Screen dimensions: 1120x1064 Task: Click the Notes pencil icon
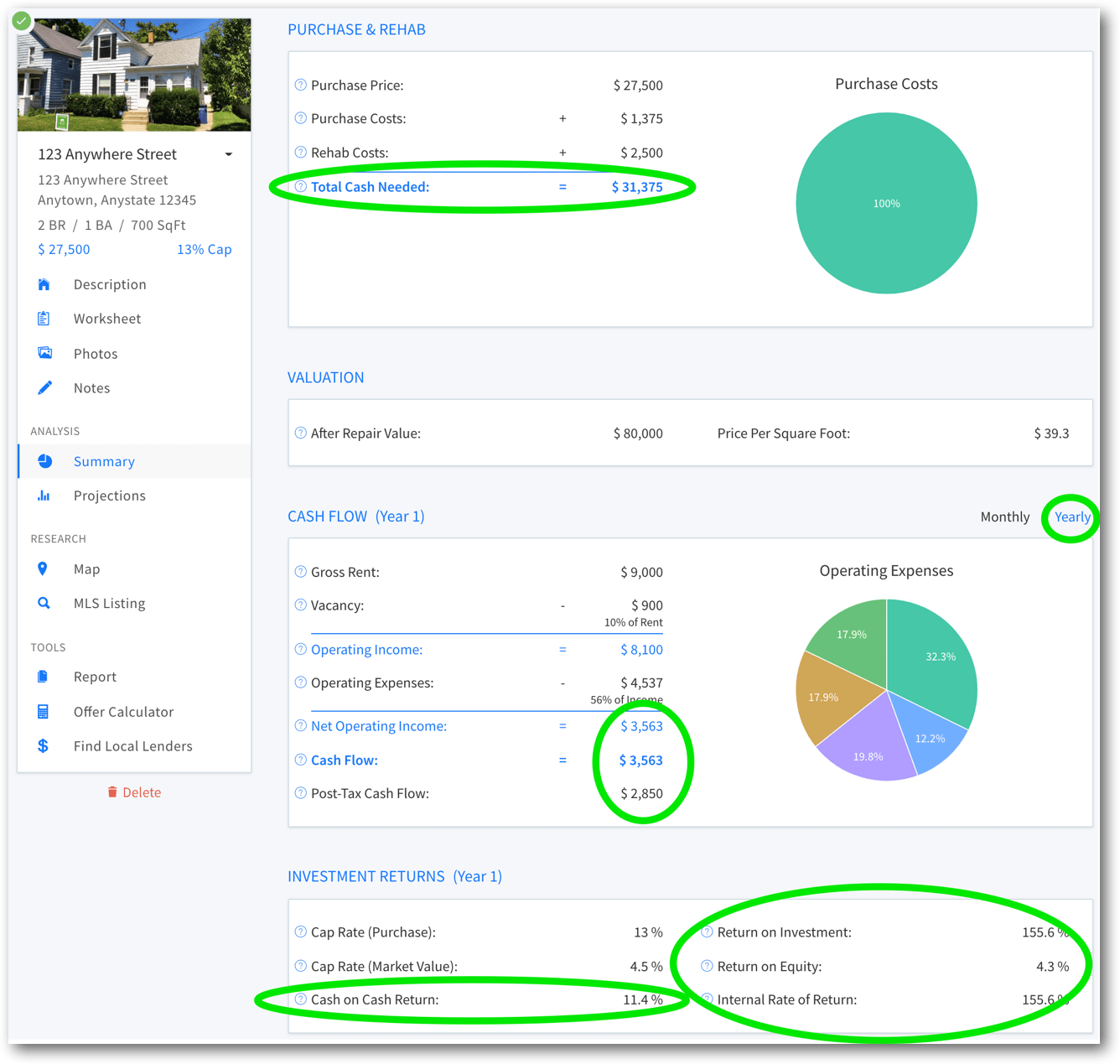pyautogui.click(x=44, y=387)
